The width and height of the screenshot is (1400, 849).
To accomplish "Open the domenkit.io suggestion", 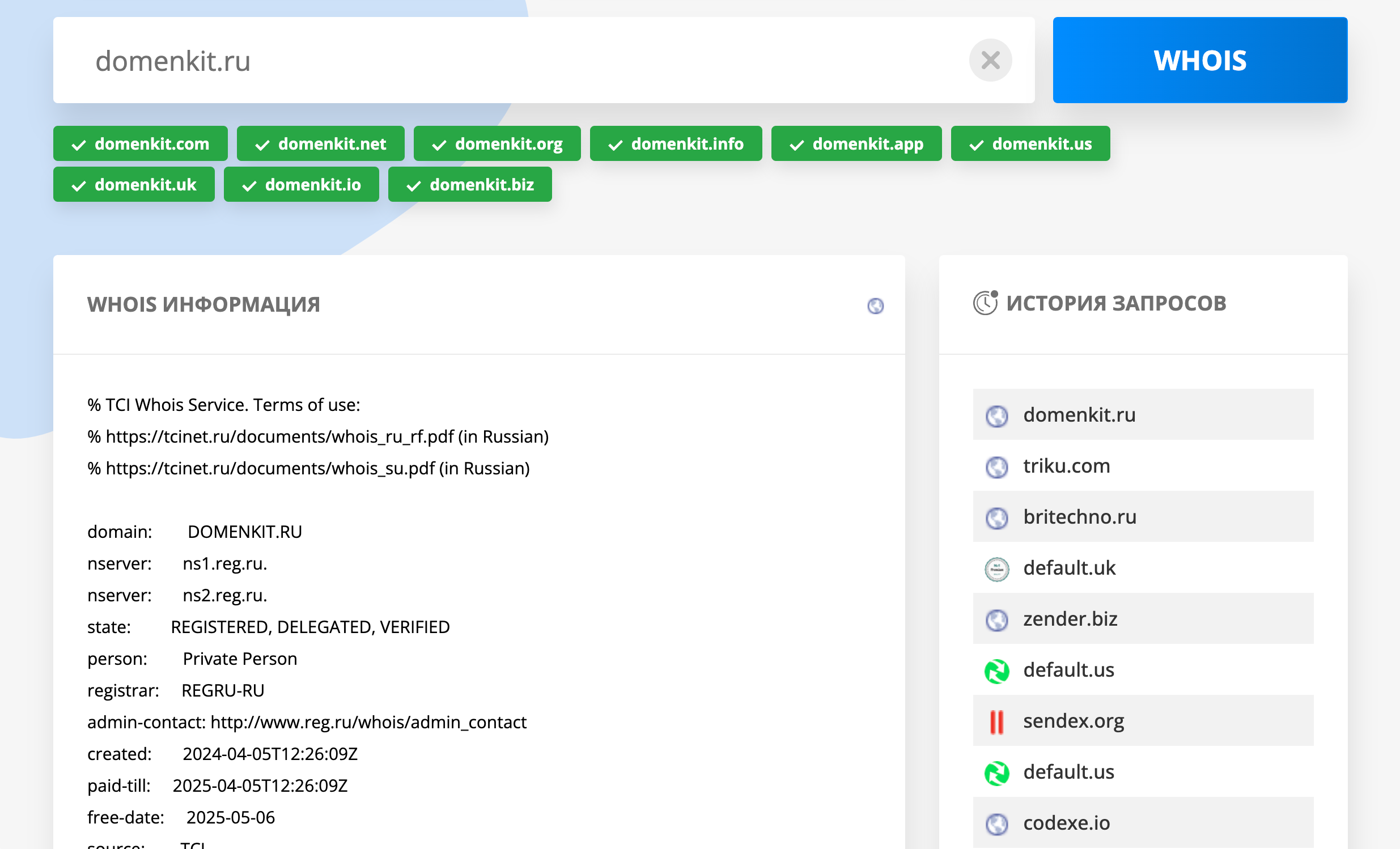I will tap(301, 185).
